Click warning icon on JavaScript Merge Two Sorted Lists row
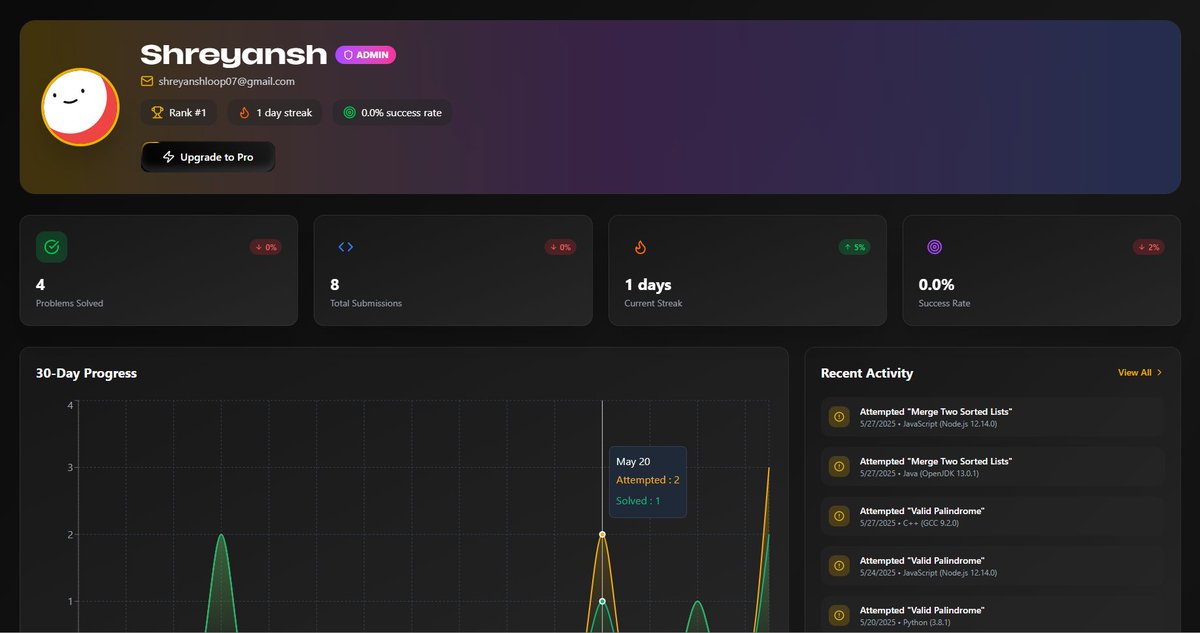Image resolution: width=1200 pixels, height=633 pixels. click(x=839, y=417)
